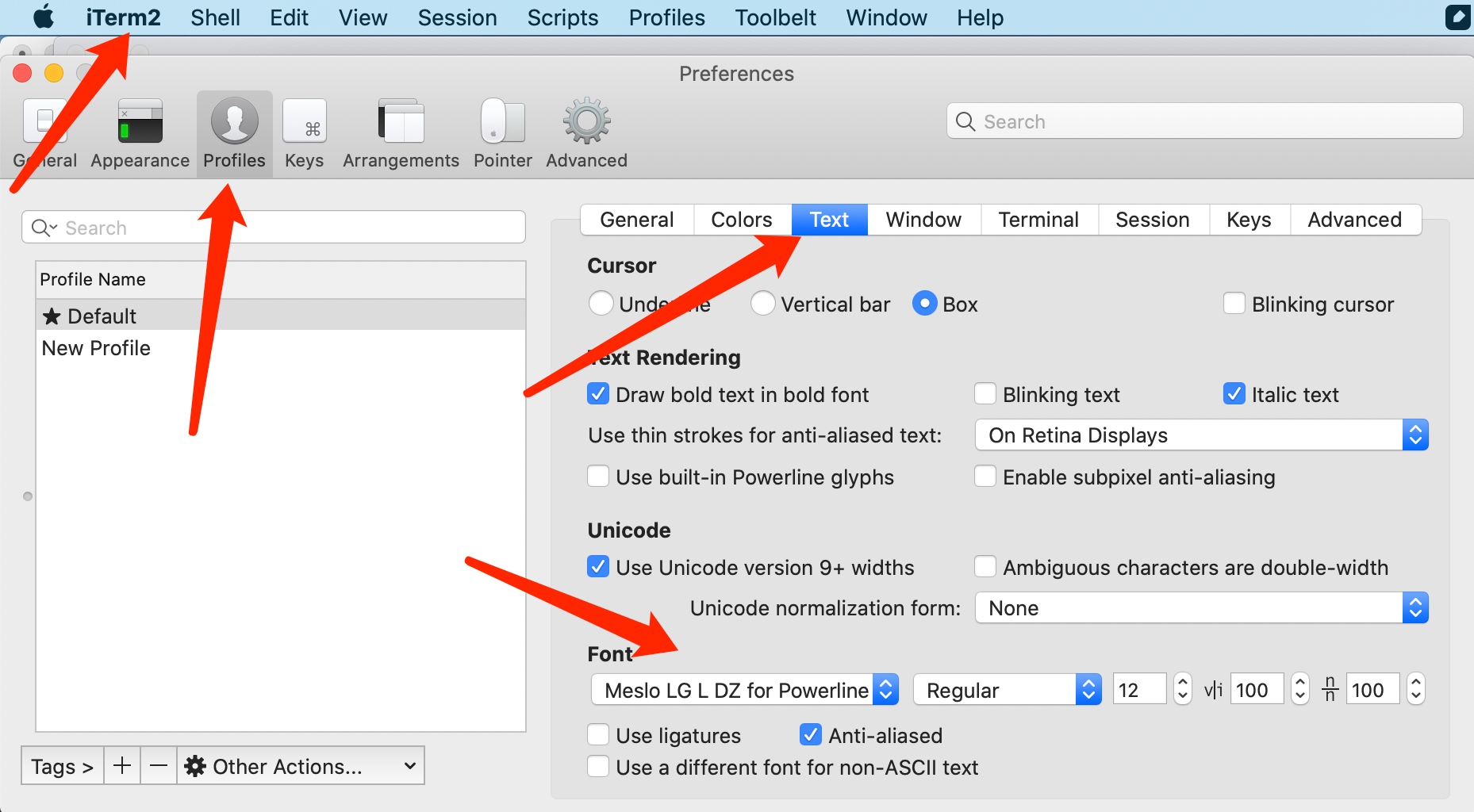Switch to the Colors tab
The height and width of the screenshot is (812, 1474).
tap(741, 220)
